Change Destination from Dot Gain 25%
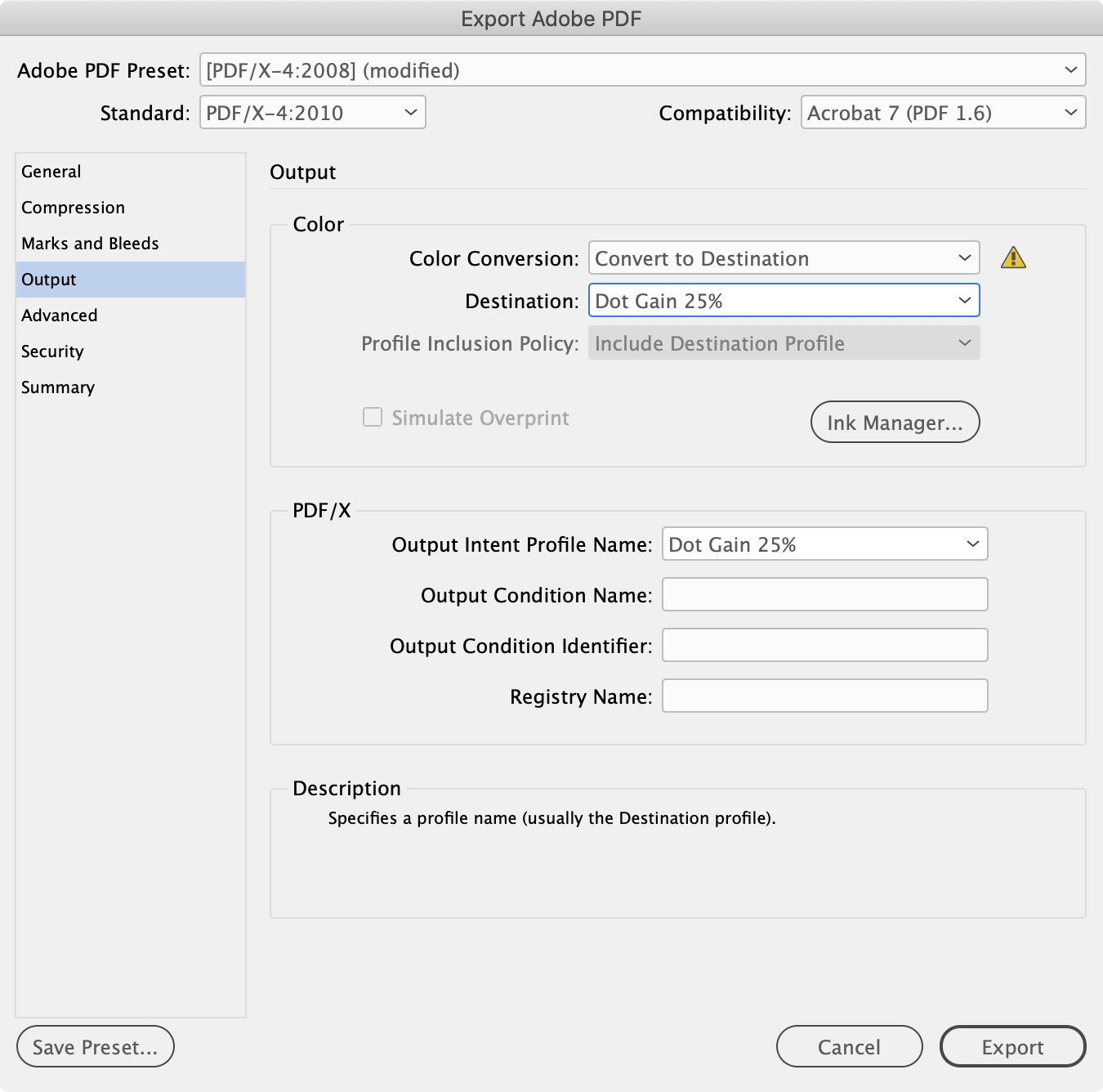 pyautogui.click(x=783, y=301)
